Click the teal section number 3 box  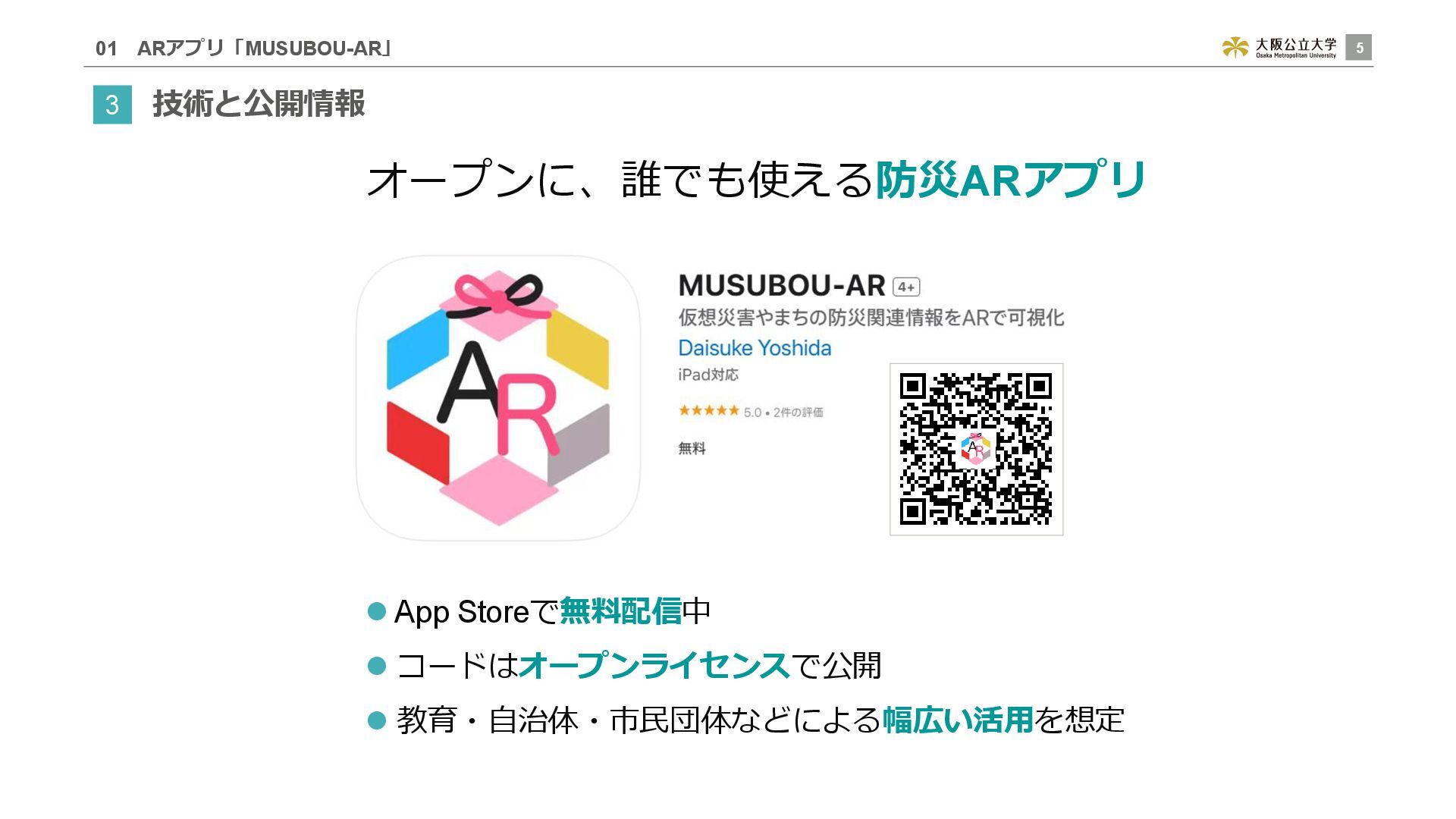(x=112, y=105)
